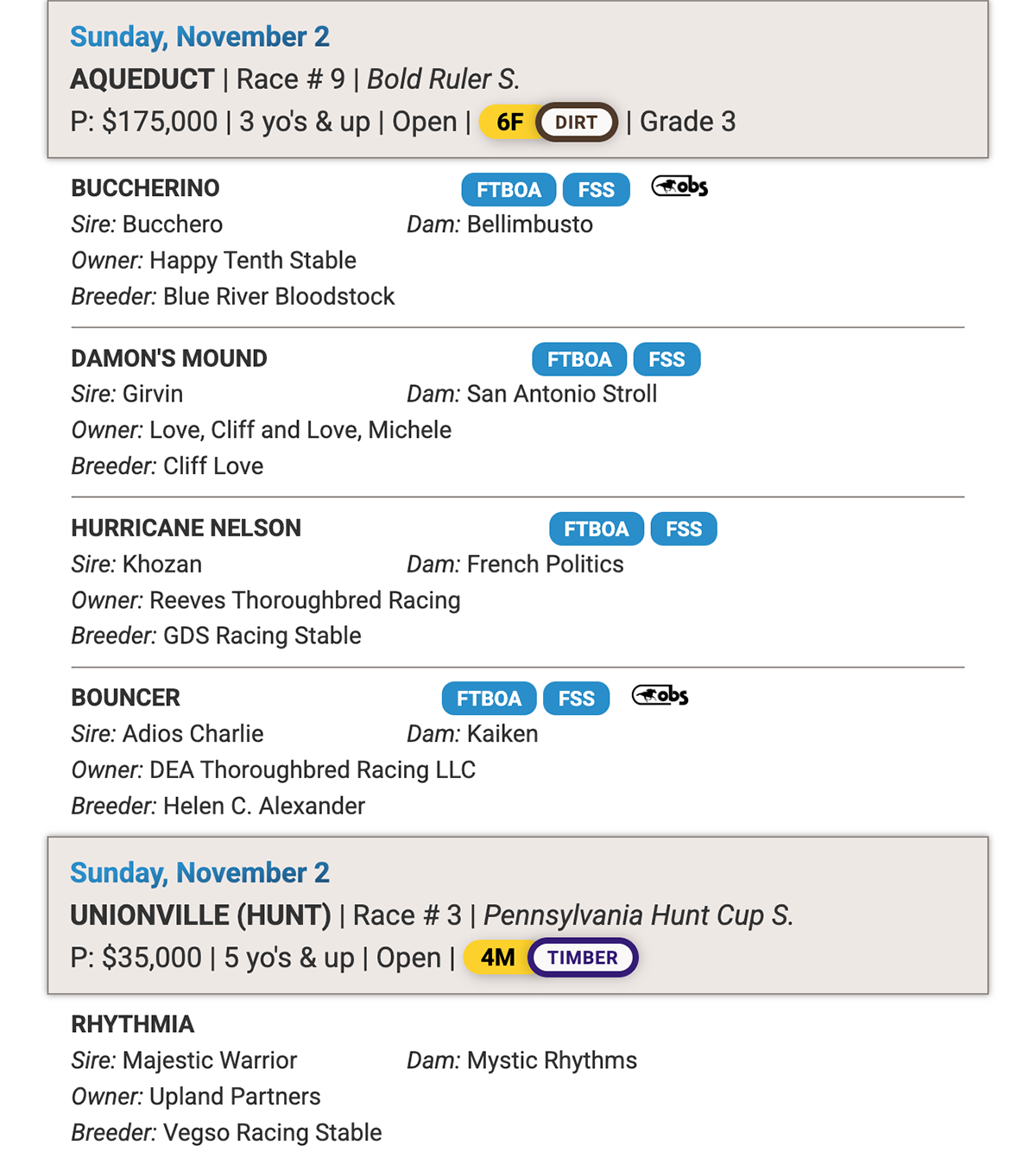This screenshot has width=1036, height=1158.
Task: Click the Pennsylvania Hunt Cup S. title
Action: tap(638, 915)
